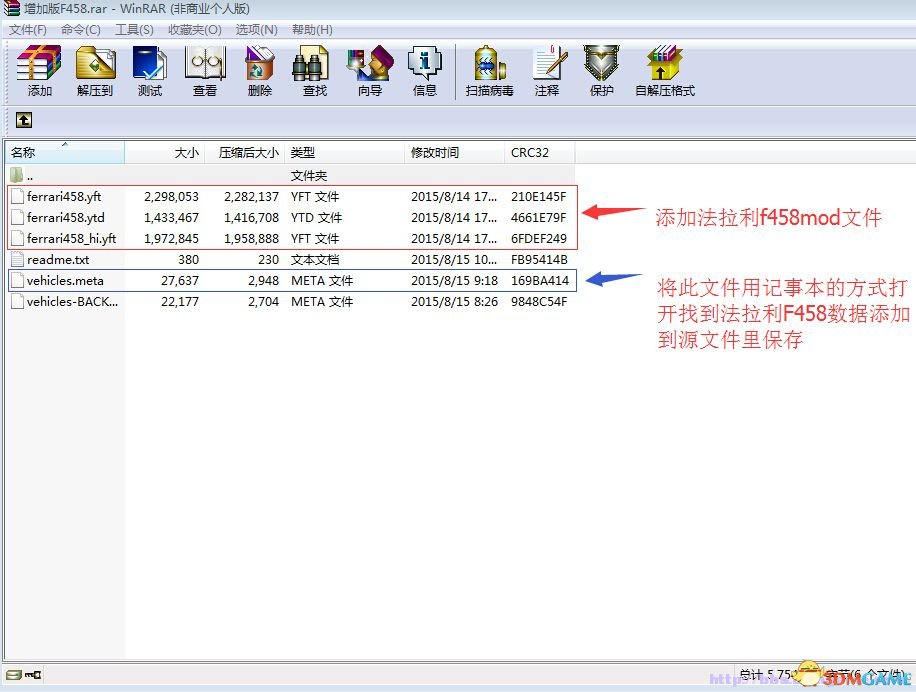Viewport: 916px width, 692px height.
Task: Launch the Wizard (向导) tool
Action: pos(370,63)
